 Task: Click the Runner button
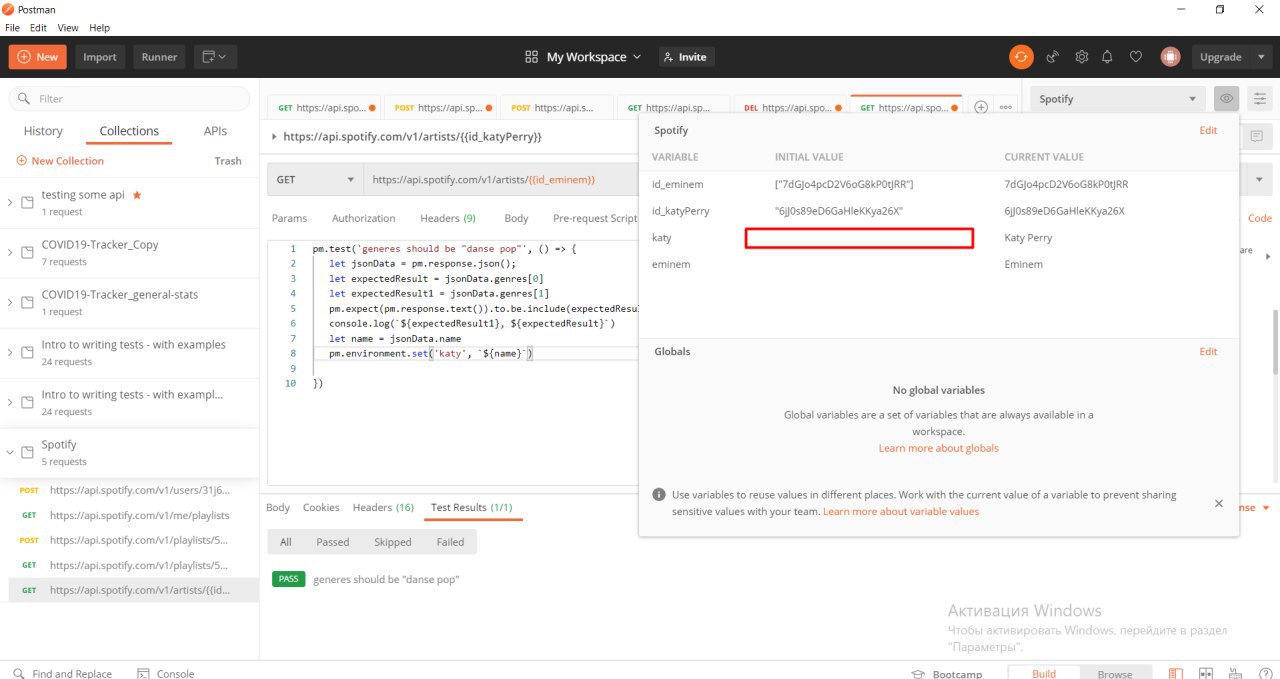coord(159,57)
